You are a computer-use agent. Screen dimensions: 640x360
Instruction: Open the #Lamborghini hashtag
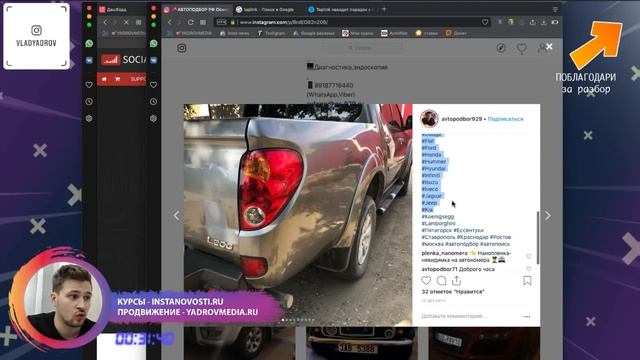click(438, 223)
